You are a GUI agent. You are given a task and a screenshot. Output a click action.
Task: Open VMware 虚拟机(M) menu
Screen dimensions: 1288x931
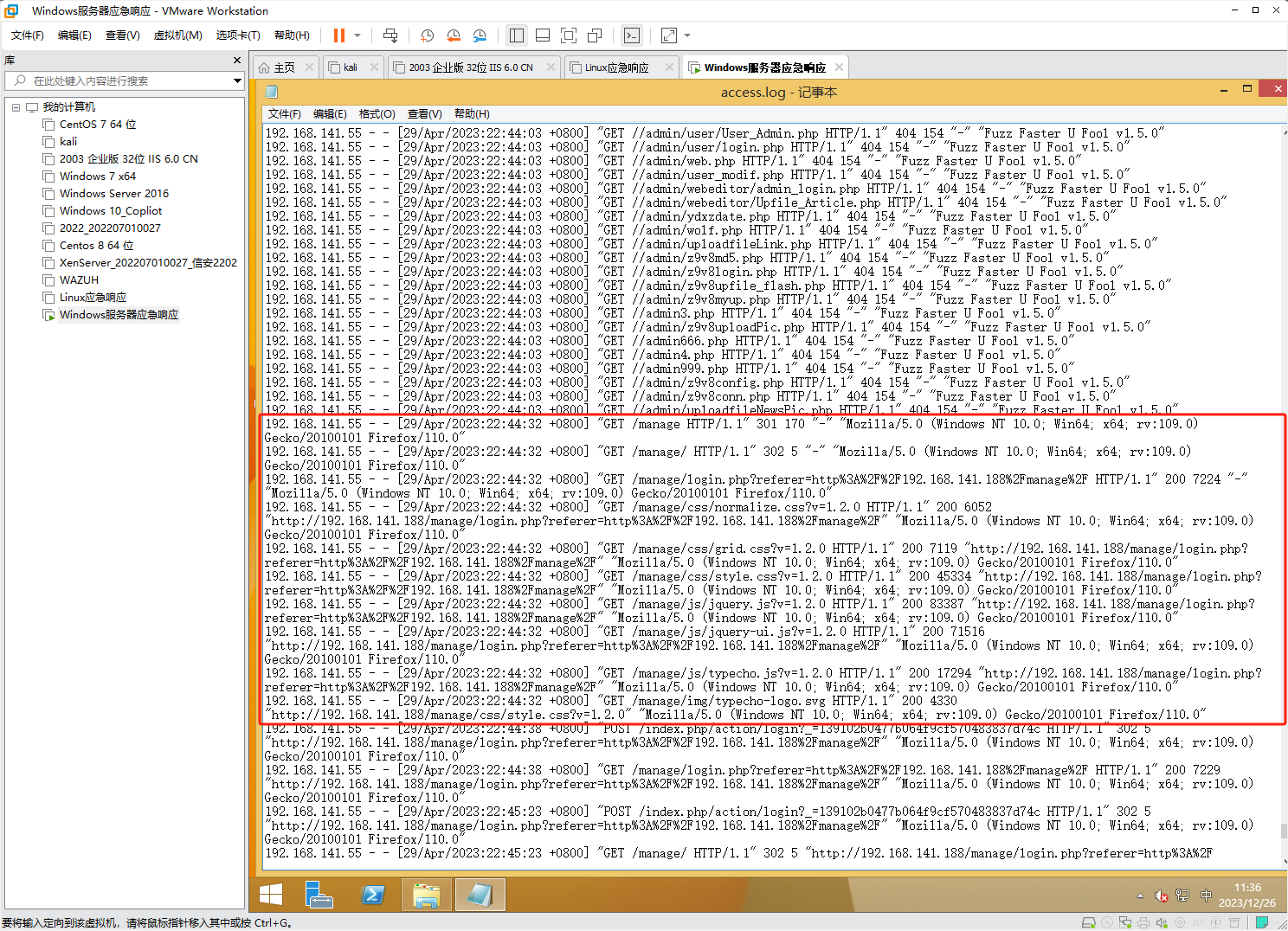[x=178, y=35]
